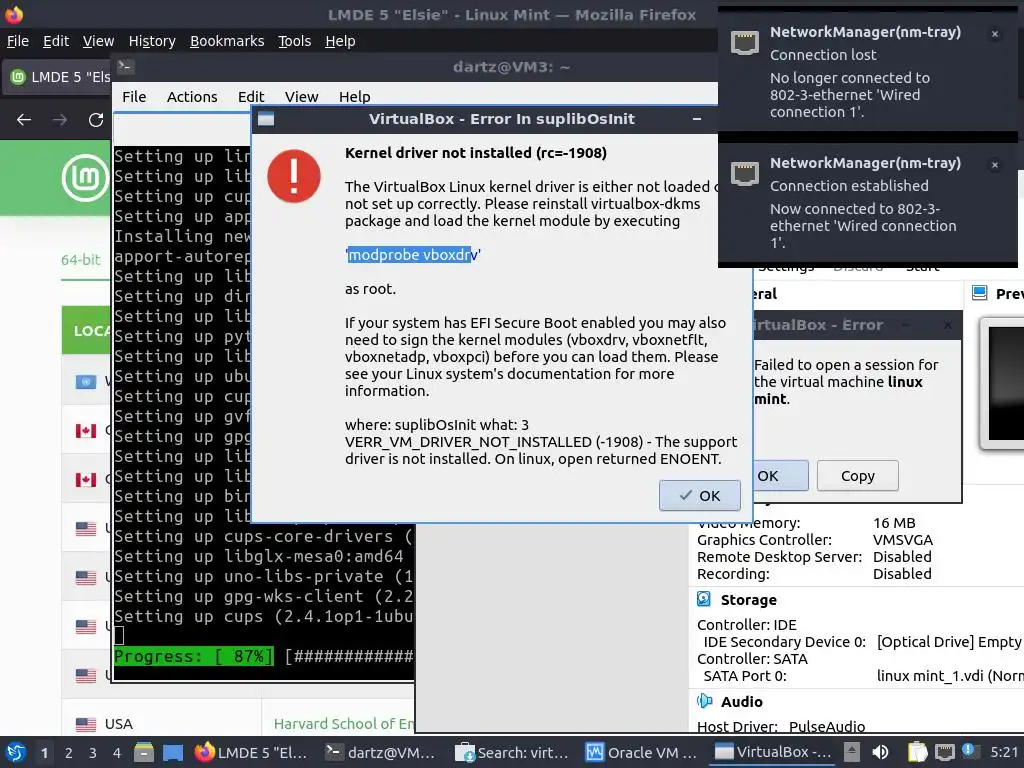Click the Firefox back arrow
The image size is (1024, 768).
(x=24, y=120)
